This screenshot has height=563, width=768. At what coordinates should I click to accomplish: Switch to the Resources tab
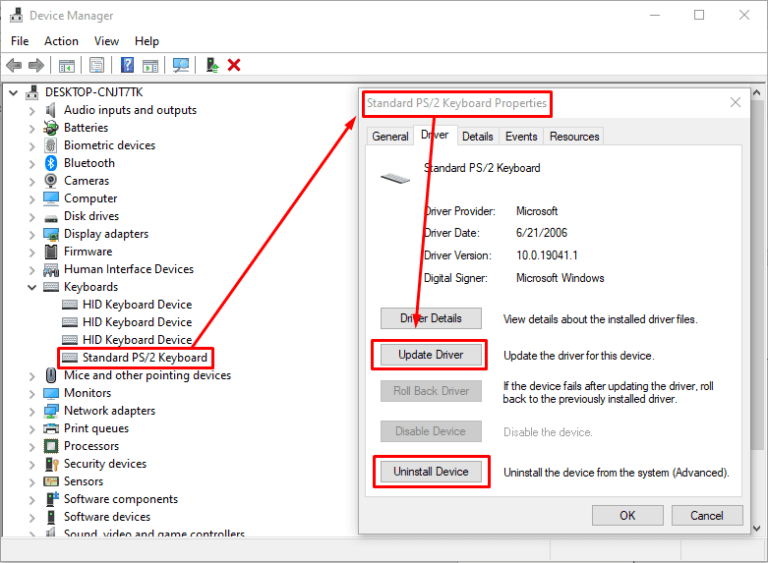574,136
